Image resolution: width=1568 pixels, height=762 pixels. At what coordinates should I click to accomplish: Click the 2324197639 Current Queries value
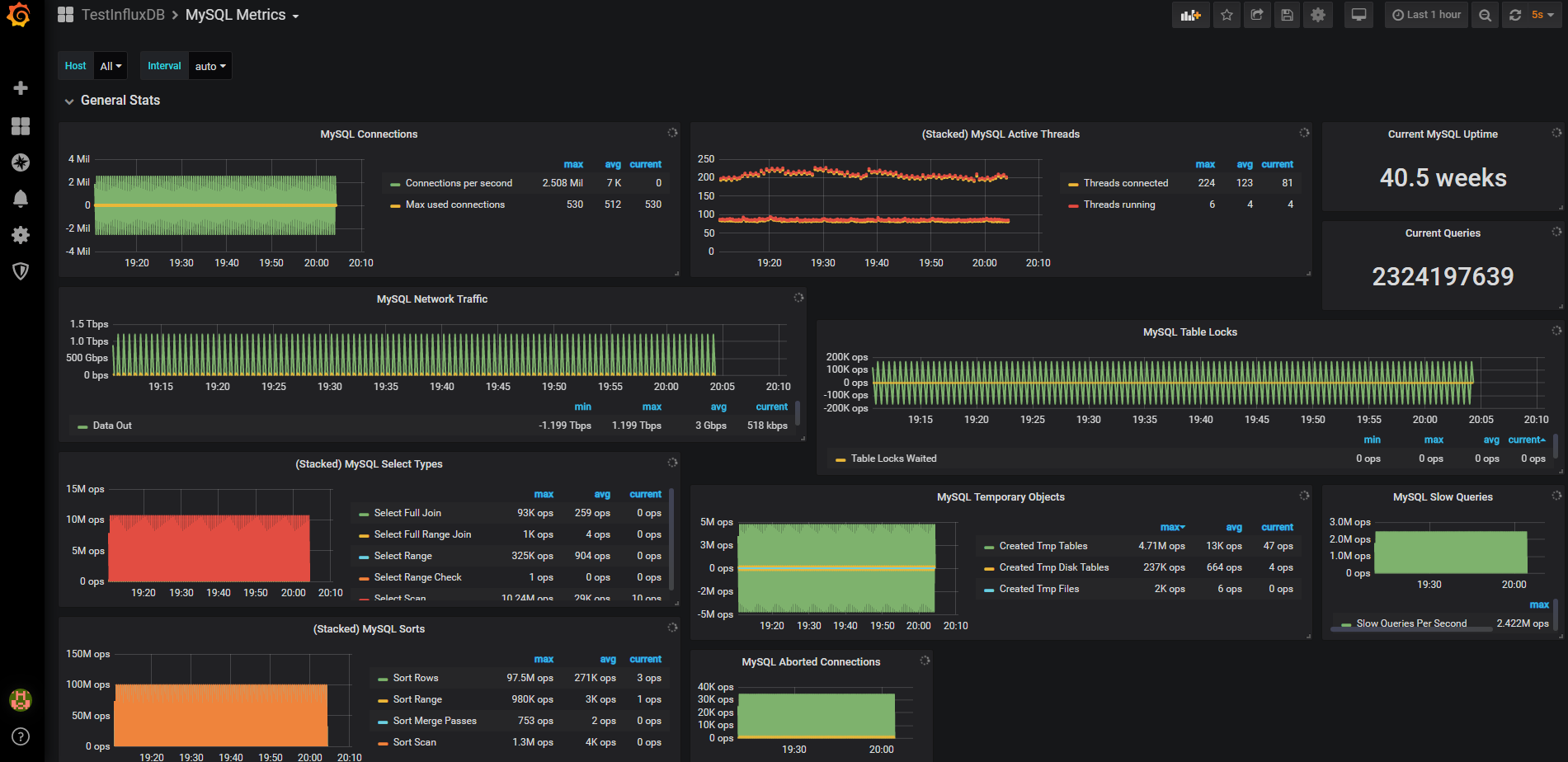pyautogui.click(x=1443, y=276)
